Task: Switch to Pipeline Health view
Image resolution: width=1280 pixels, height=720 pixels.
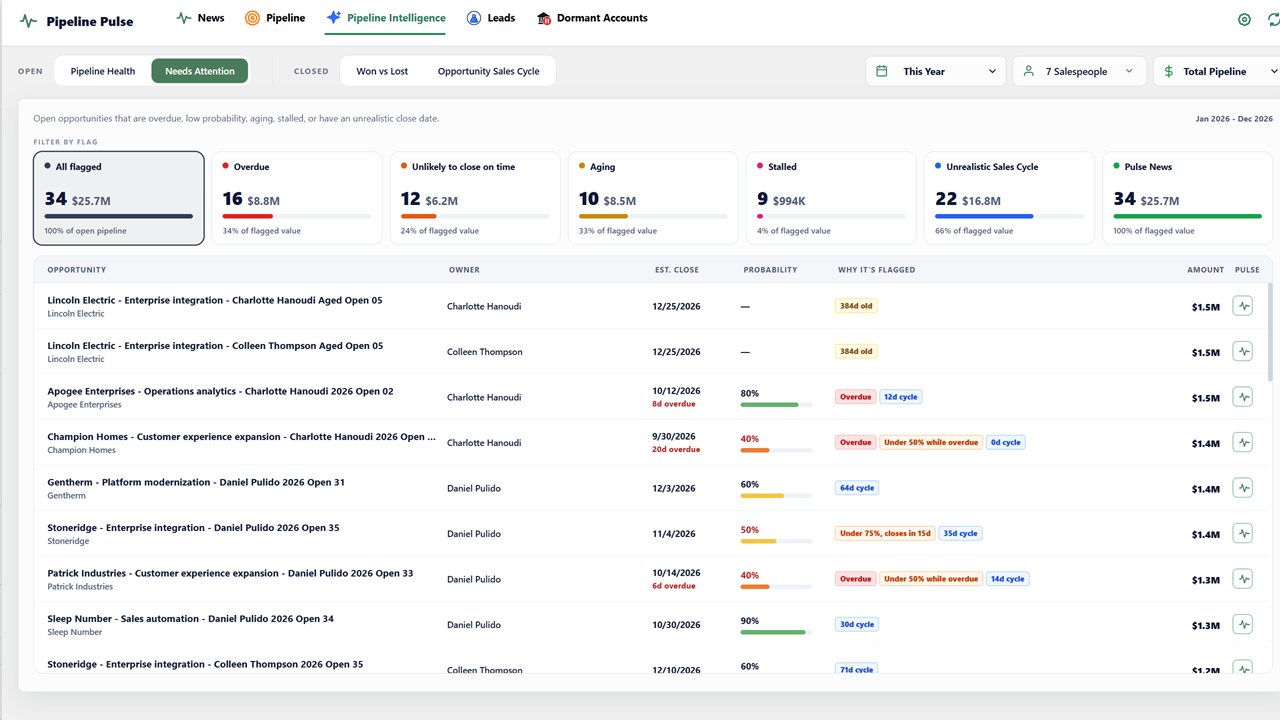Action: pos(103,71)
